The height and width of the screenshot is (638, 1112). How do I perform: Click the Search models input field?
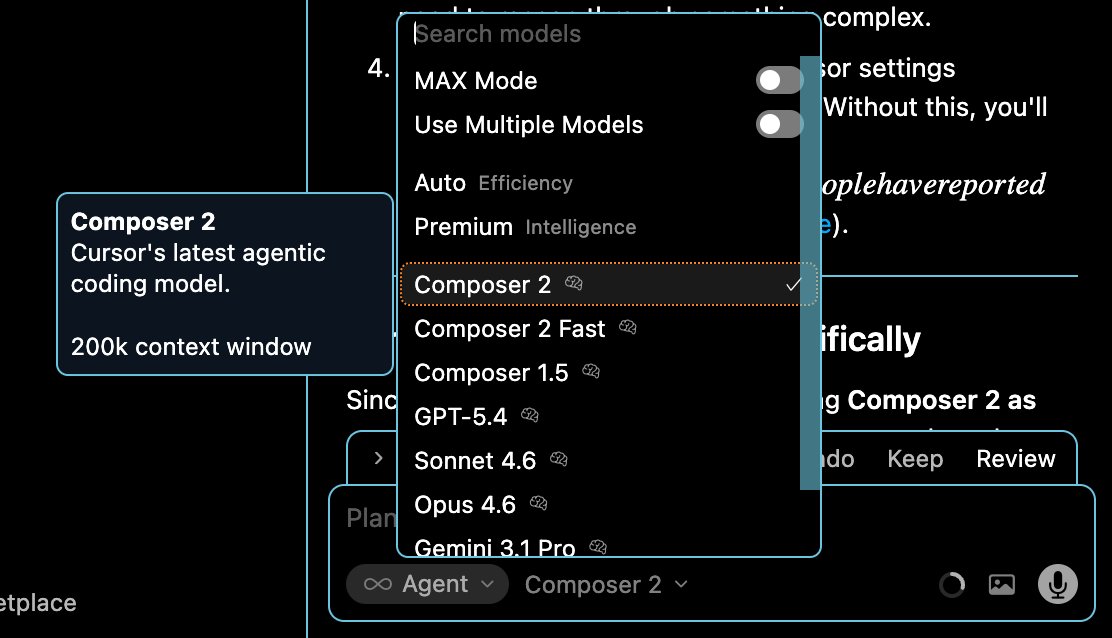(606, 34)
